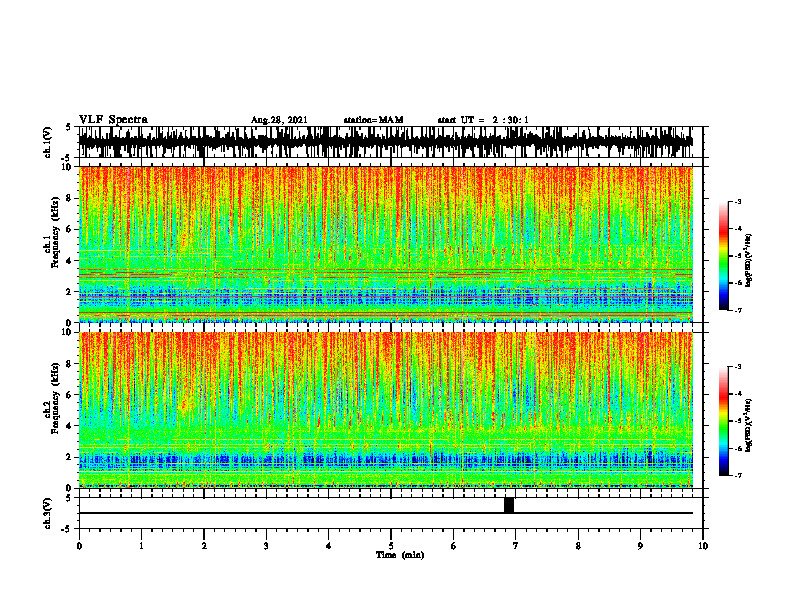Click the "2" kHz tick on ch.2 frequency axis
Screen dimensions: 792x612
(x=70, y=457)
